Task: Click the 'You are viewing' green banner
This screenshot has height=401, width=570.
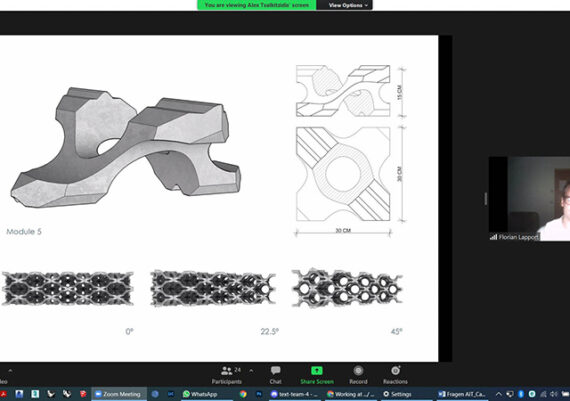Action: [257, 5]
